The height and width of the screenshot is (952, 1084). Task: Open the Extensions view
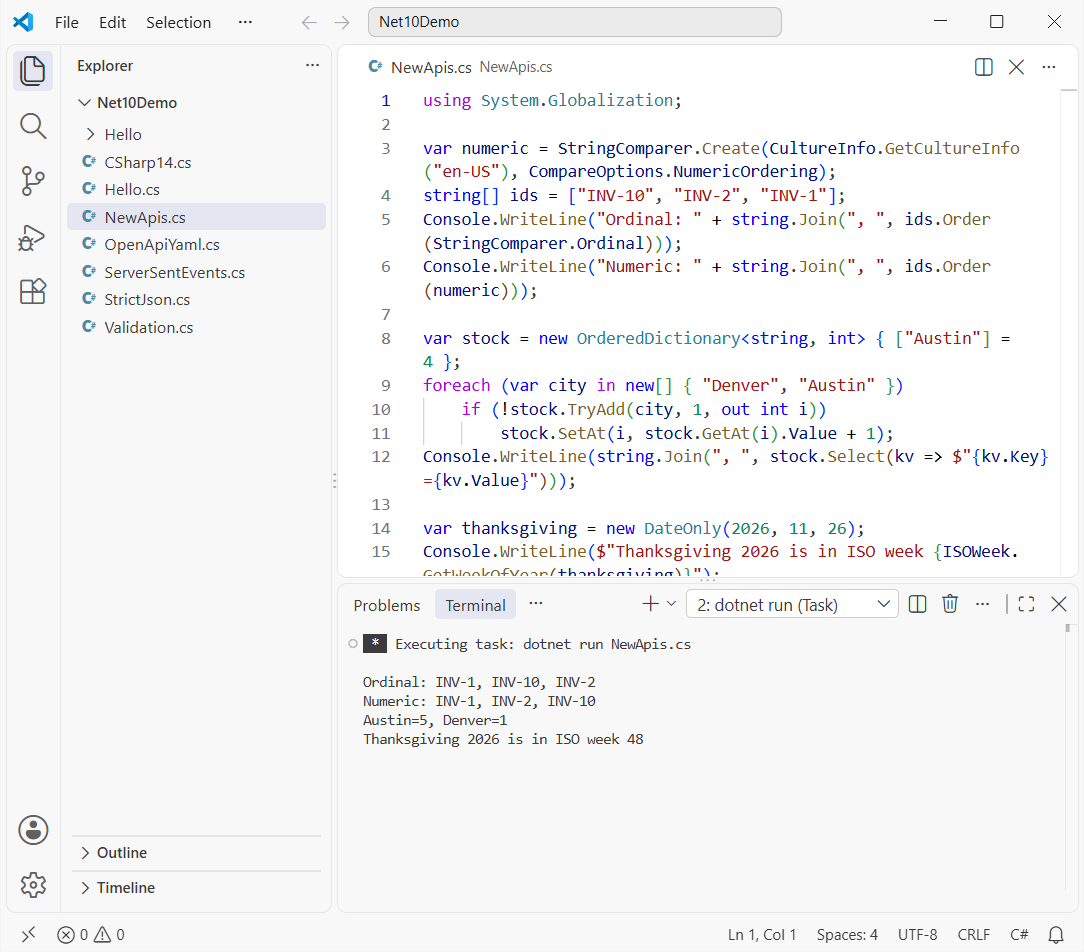pyautogui.click(x=32, y=292)
